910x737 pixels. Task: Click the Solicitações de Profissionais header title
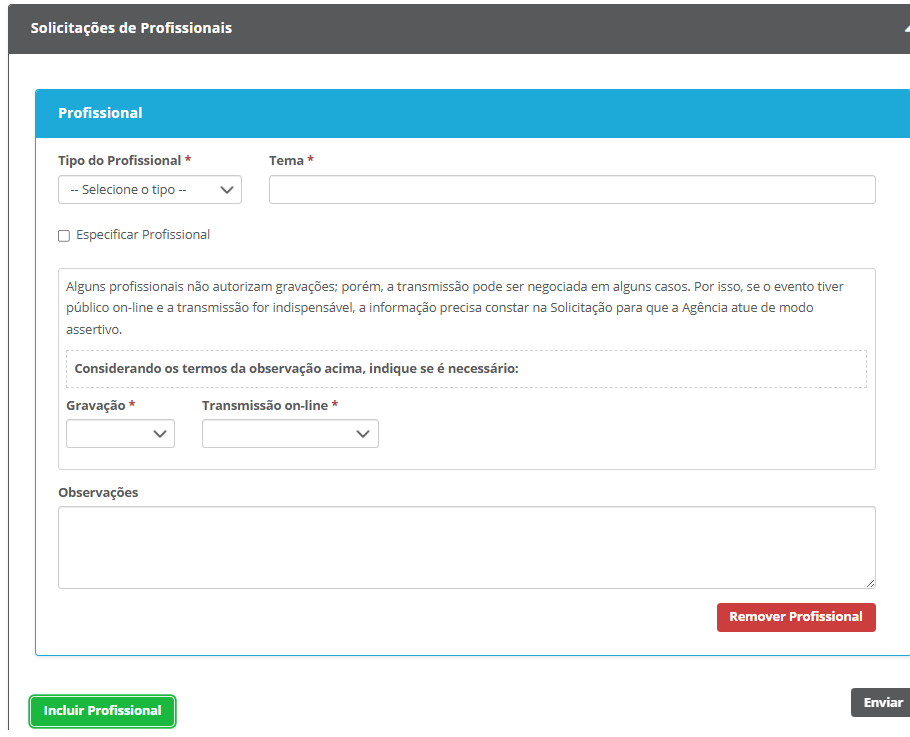click(131, 28)
